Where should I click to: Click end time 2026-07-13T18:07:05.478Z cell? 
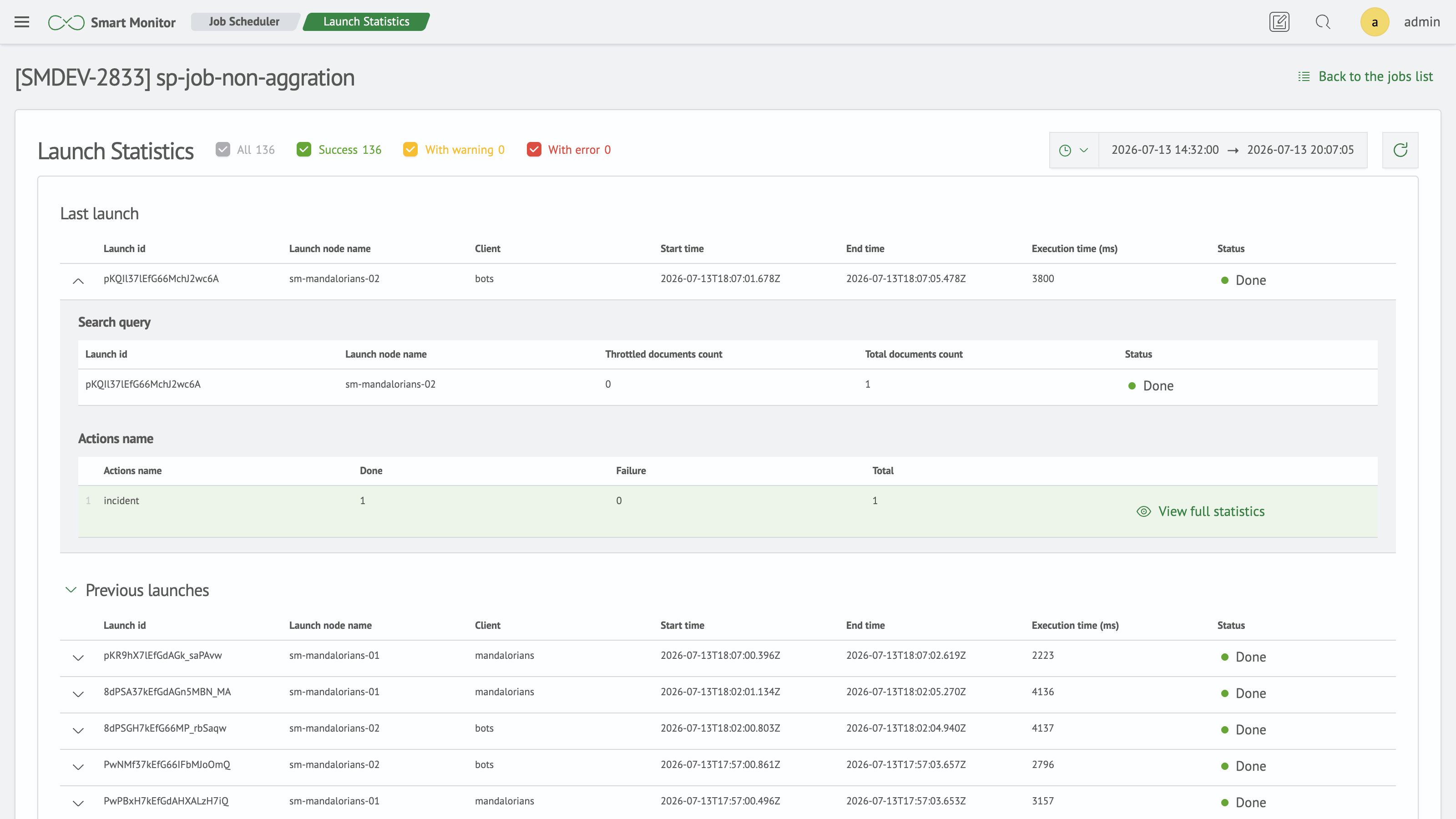point(905,278)
